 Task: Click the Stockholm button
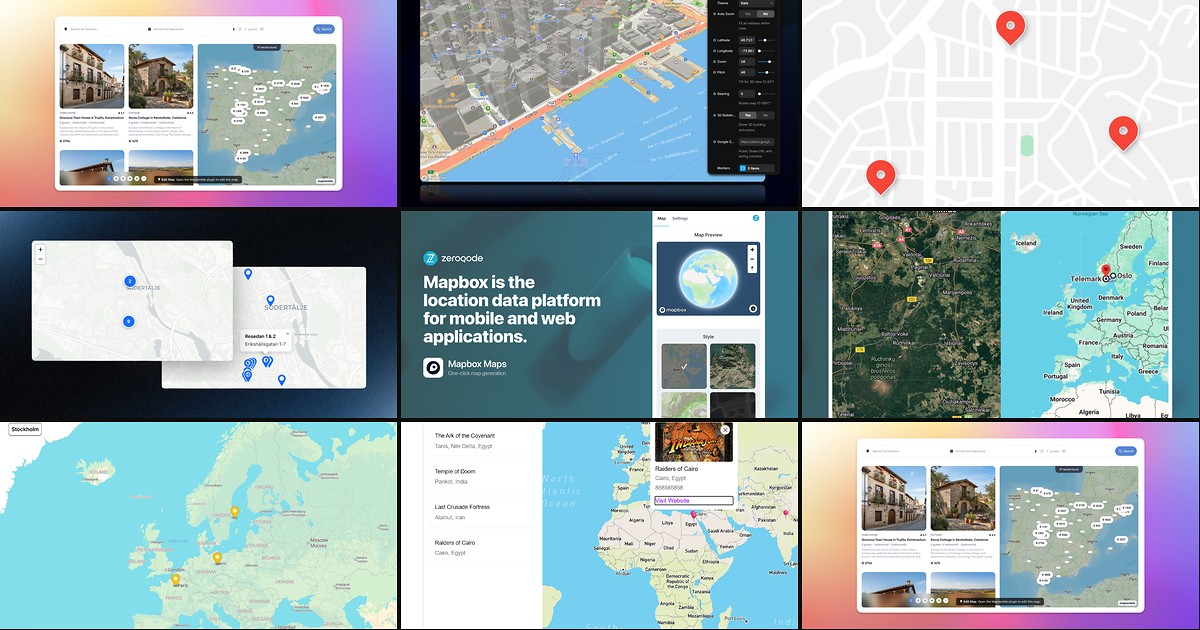(x=25, y=429)
